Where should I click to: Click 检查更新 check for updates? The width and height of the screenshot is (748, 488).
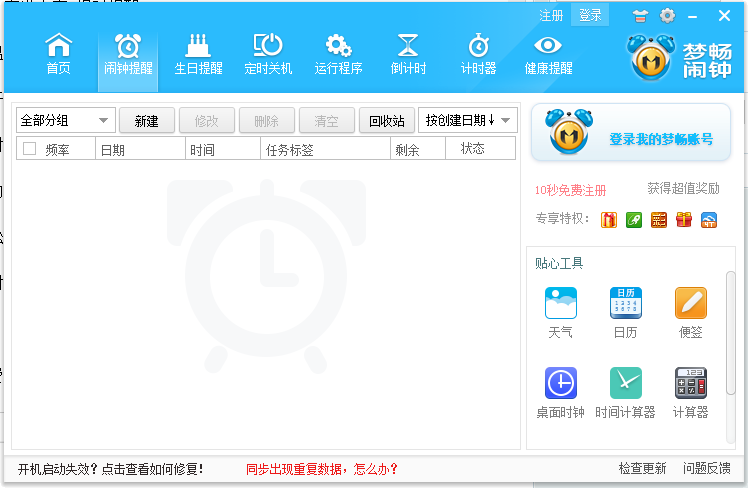tap(642, 468)
